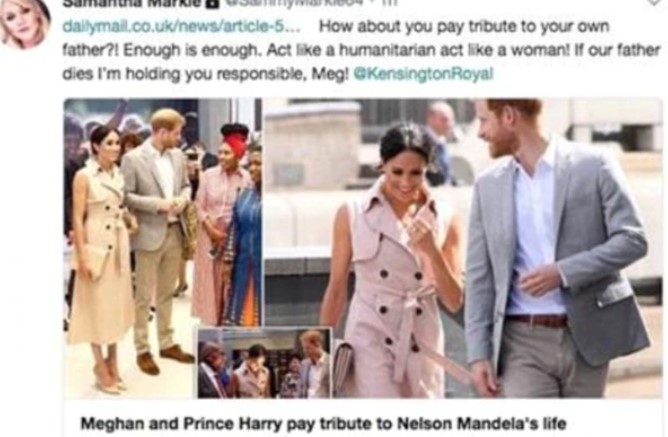Open the small inset photo at bottom center
The image size is (668, 437).
click(x=264, y=362)
